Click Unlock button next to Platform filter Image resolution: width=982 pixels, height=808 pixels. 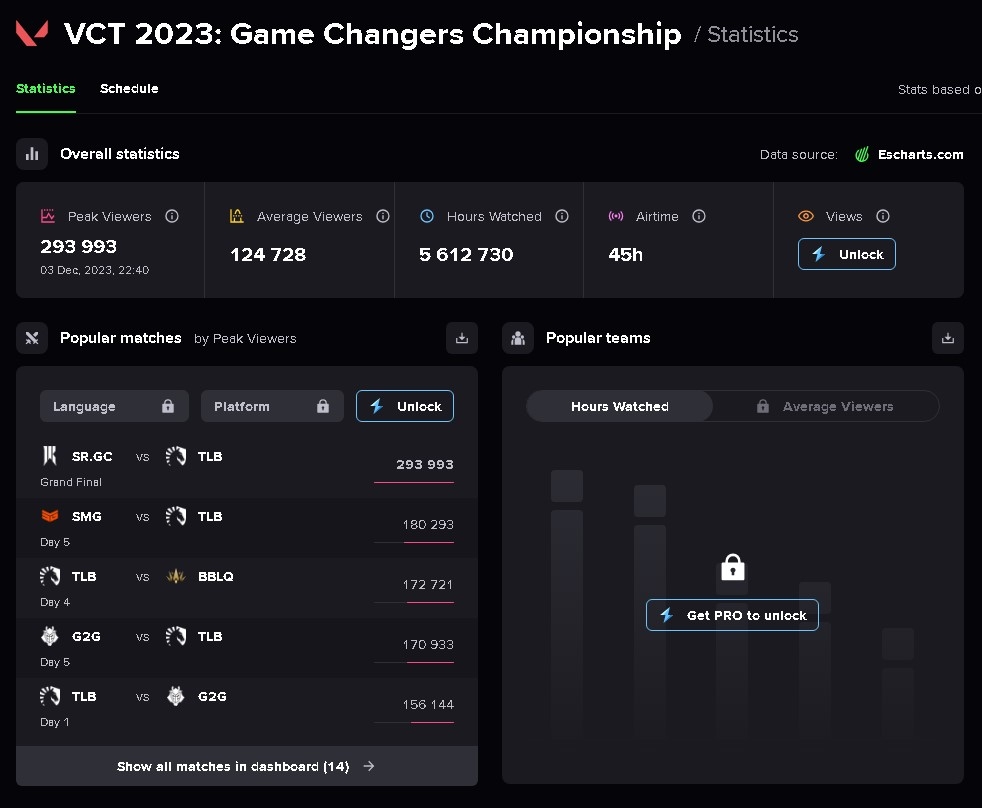[405, 406]
